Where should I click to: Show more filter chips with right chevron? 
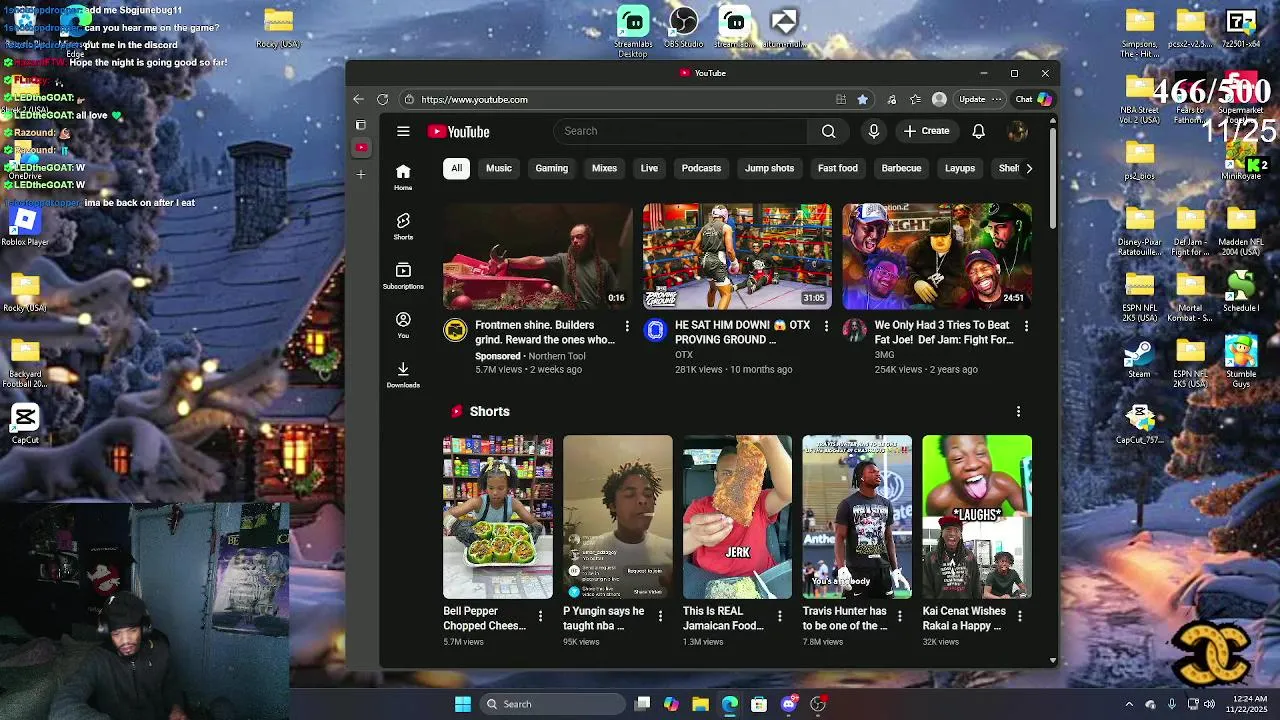[1029, 168]
